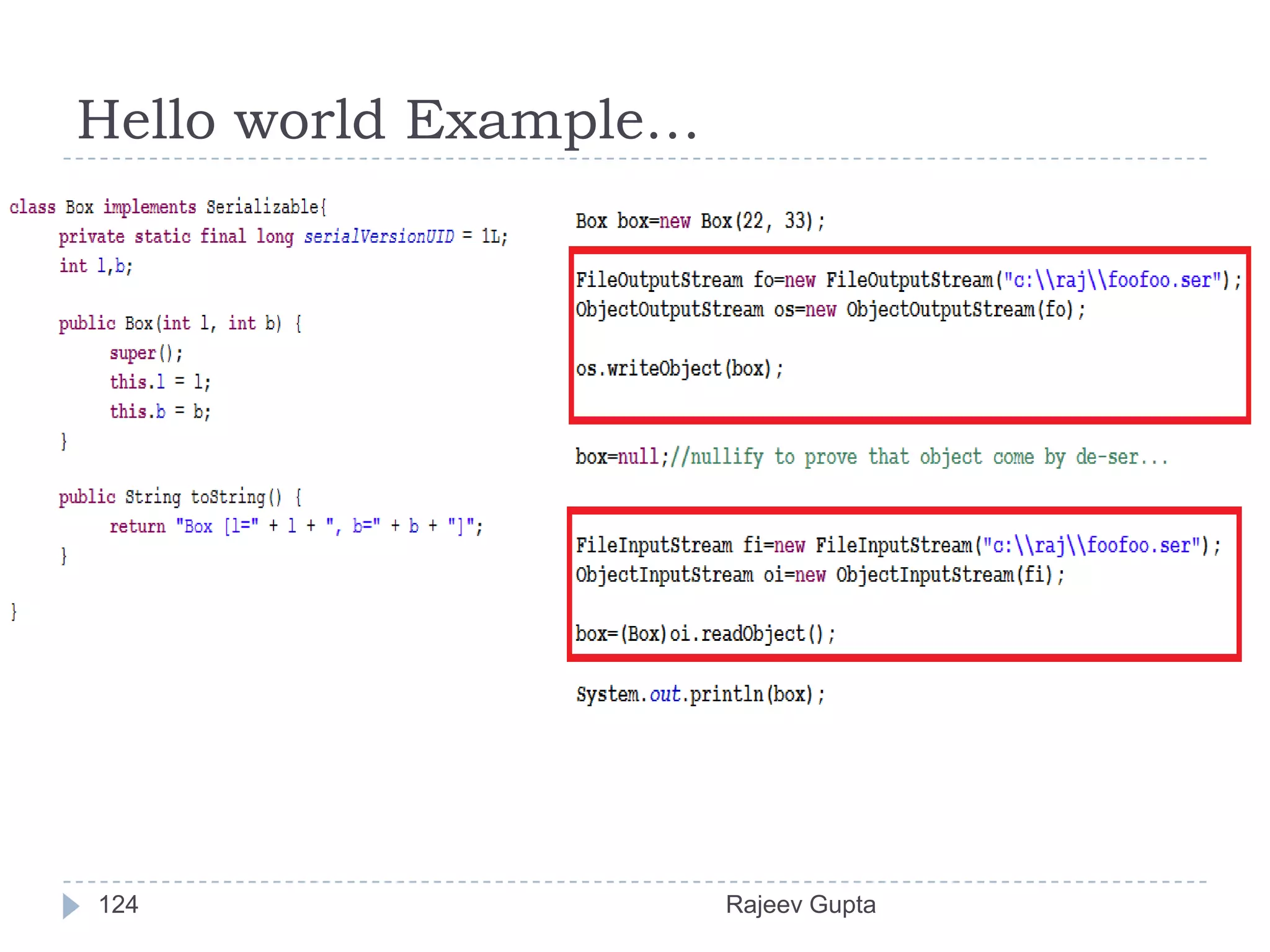Click the 'super();' statement
This screenshot has height=952, width=1270.
(146, 353)
